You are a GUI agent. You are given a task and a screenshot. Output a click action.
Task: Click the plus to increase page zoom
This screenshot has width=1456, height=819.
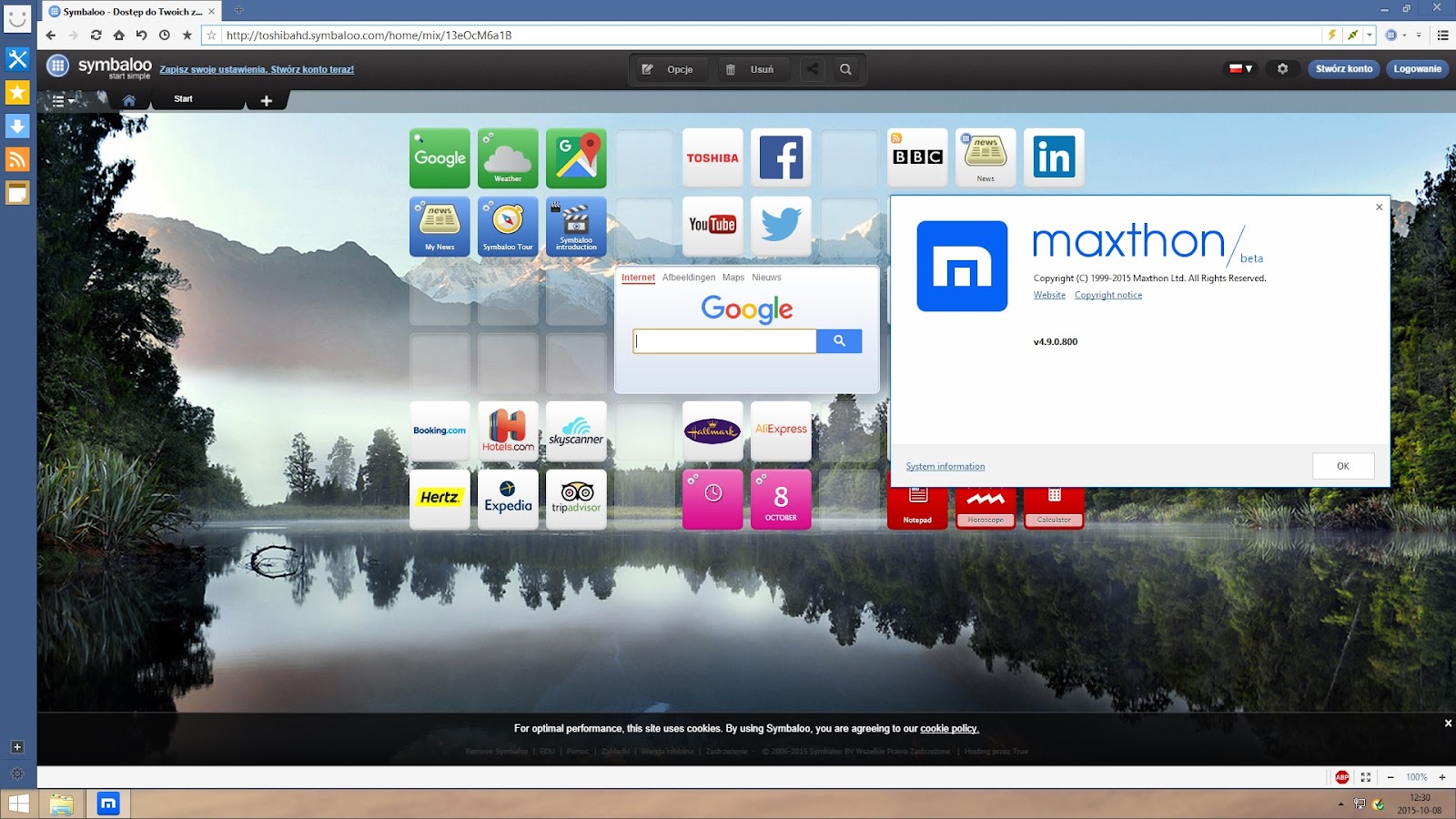point(1442,777)
